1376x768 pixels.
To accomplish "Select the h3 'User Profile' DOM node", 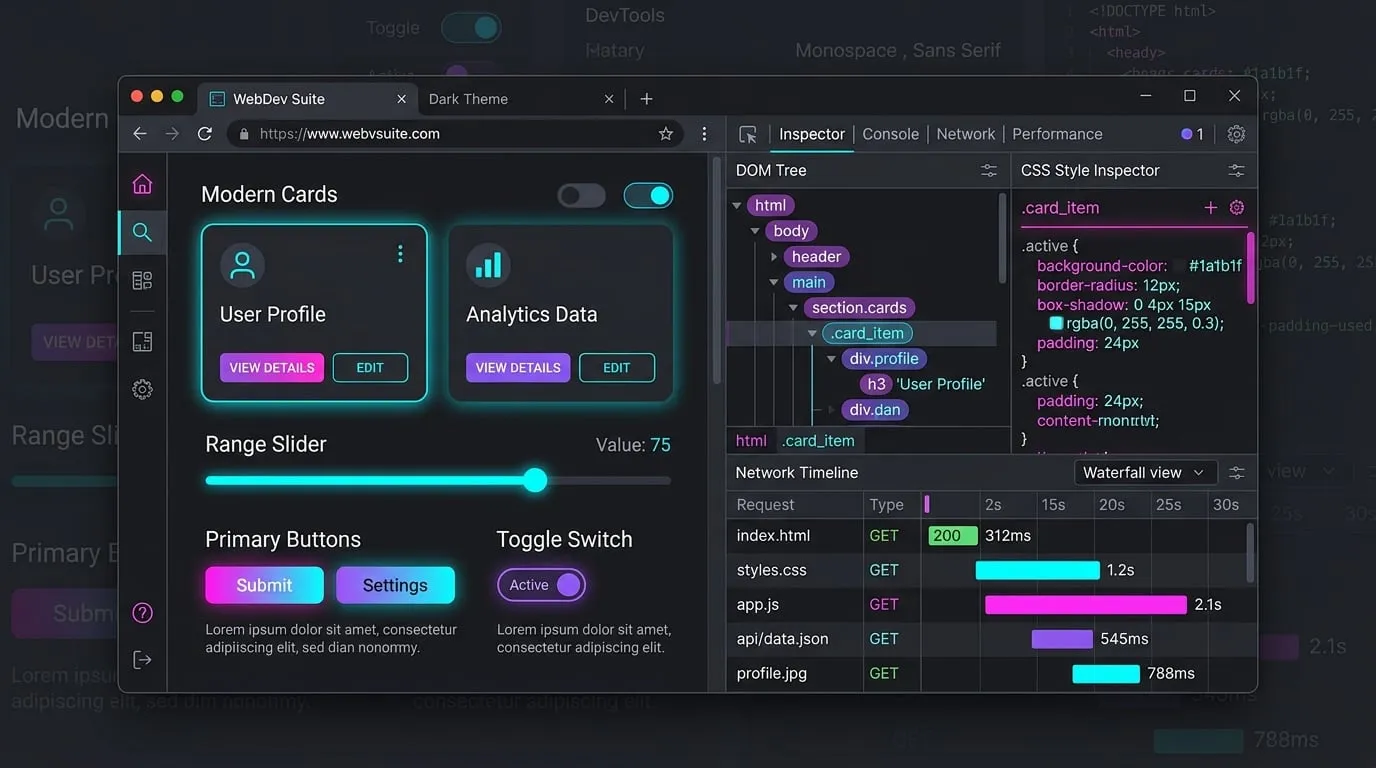I will pos(925,384).
